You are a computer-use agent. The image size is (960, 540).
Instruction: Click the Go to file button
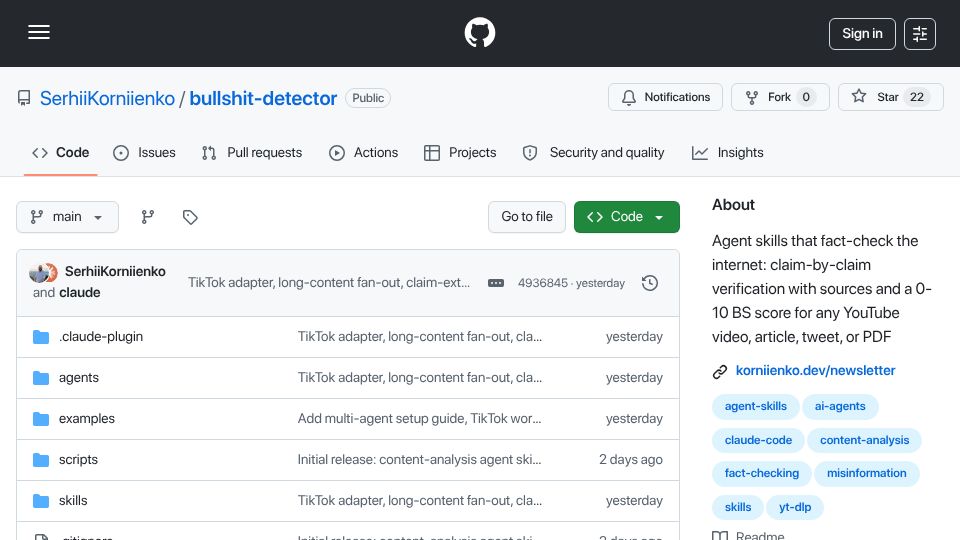tap(527, 217)
